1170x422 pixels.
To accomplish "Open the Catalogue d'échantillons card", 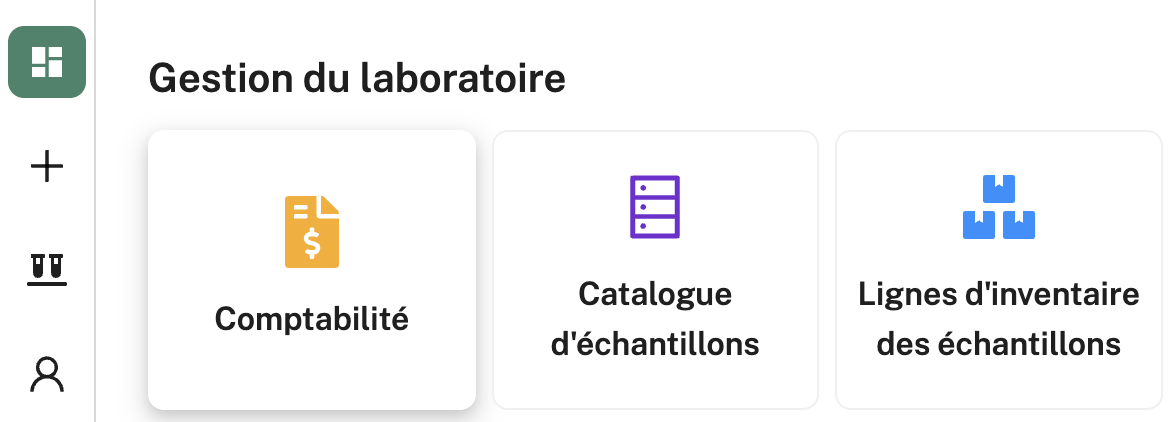I will 655,270.
